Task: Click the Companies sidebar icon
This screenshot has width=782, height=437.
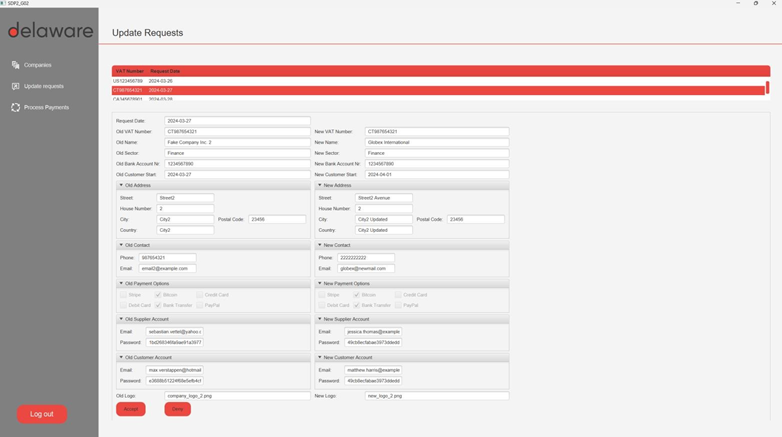Action: 15,65
